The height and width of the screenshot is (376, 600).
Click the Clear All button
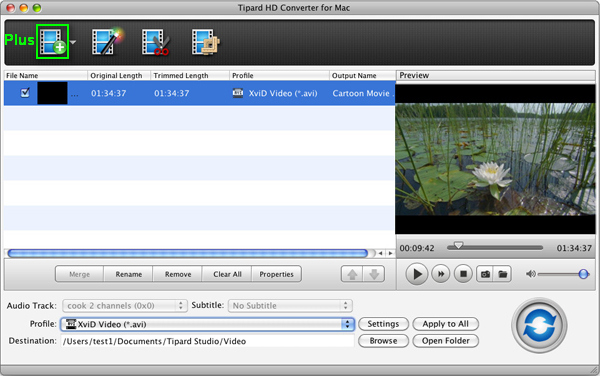point(227,274)
